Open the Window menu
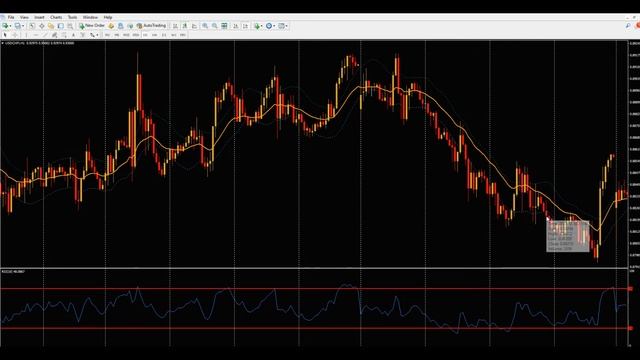 pyautogui.click(x=90, y=17)
